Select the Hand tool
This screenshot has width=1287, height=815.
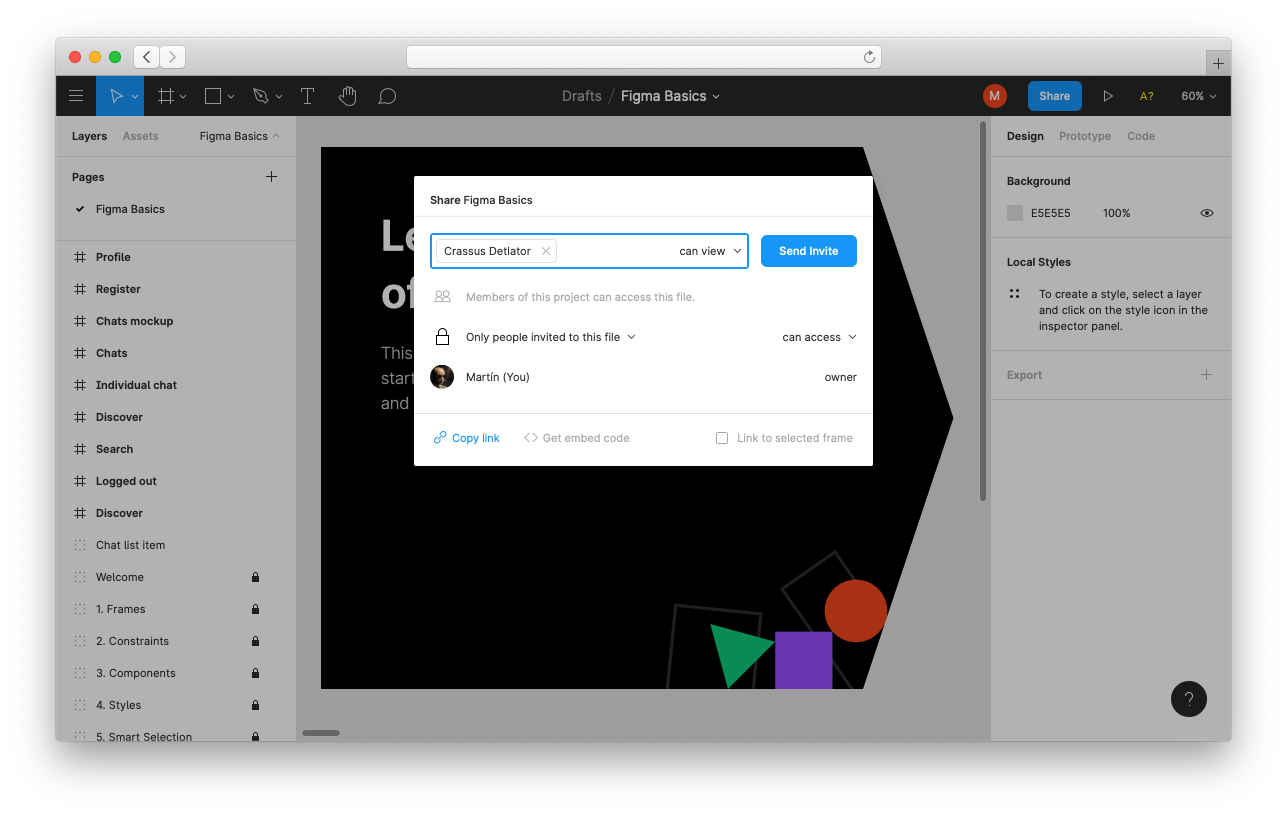click(x=347, y=96)
